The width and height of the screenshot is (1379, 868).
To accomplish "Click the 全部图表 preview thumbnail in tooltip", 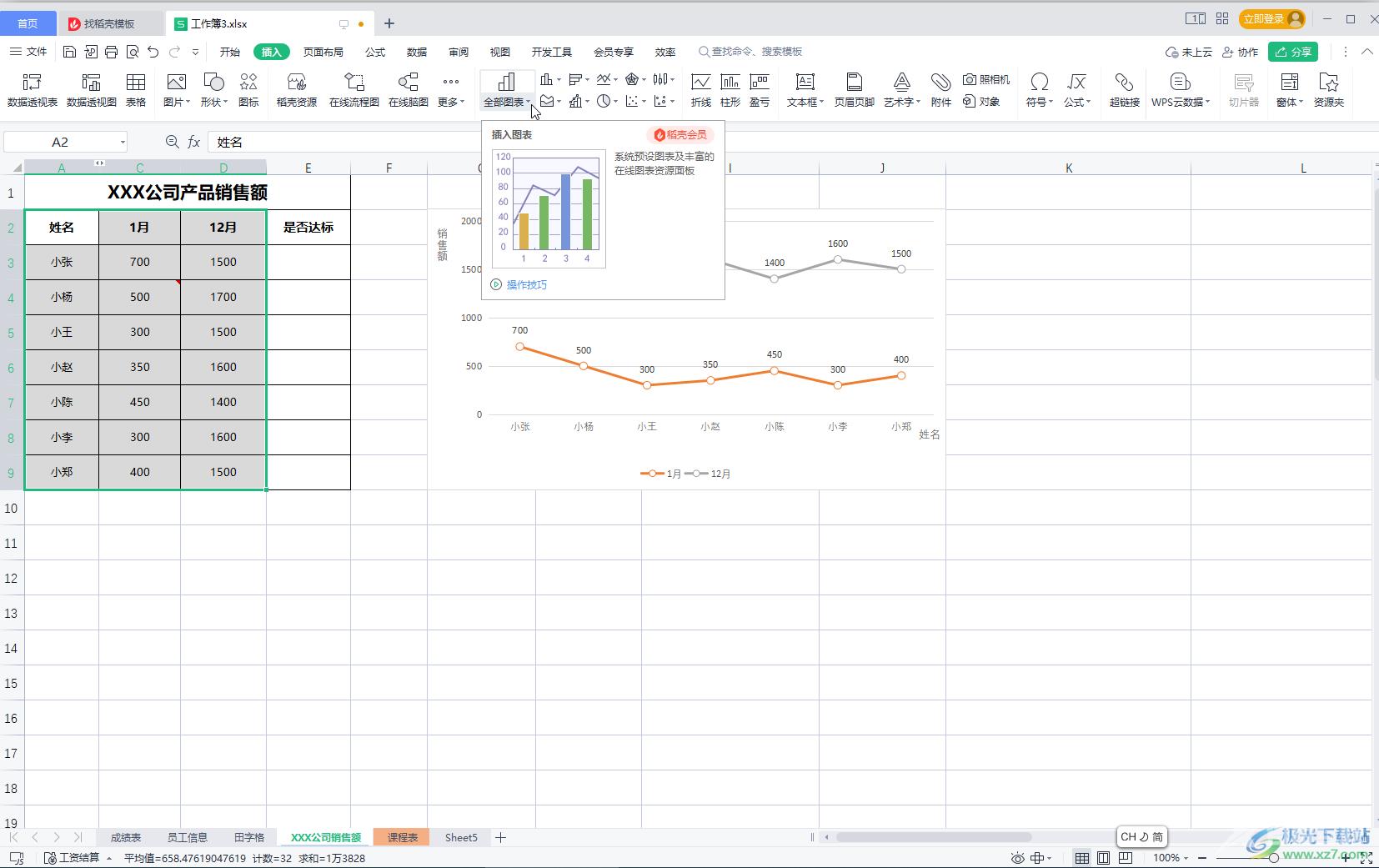I will tap(549, 208).
